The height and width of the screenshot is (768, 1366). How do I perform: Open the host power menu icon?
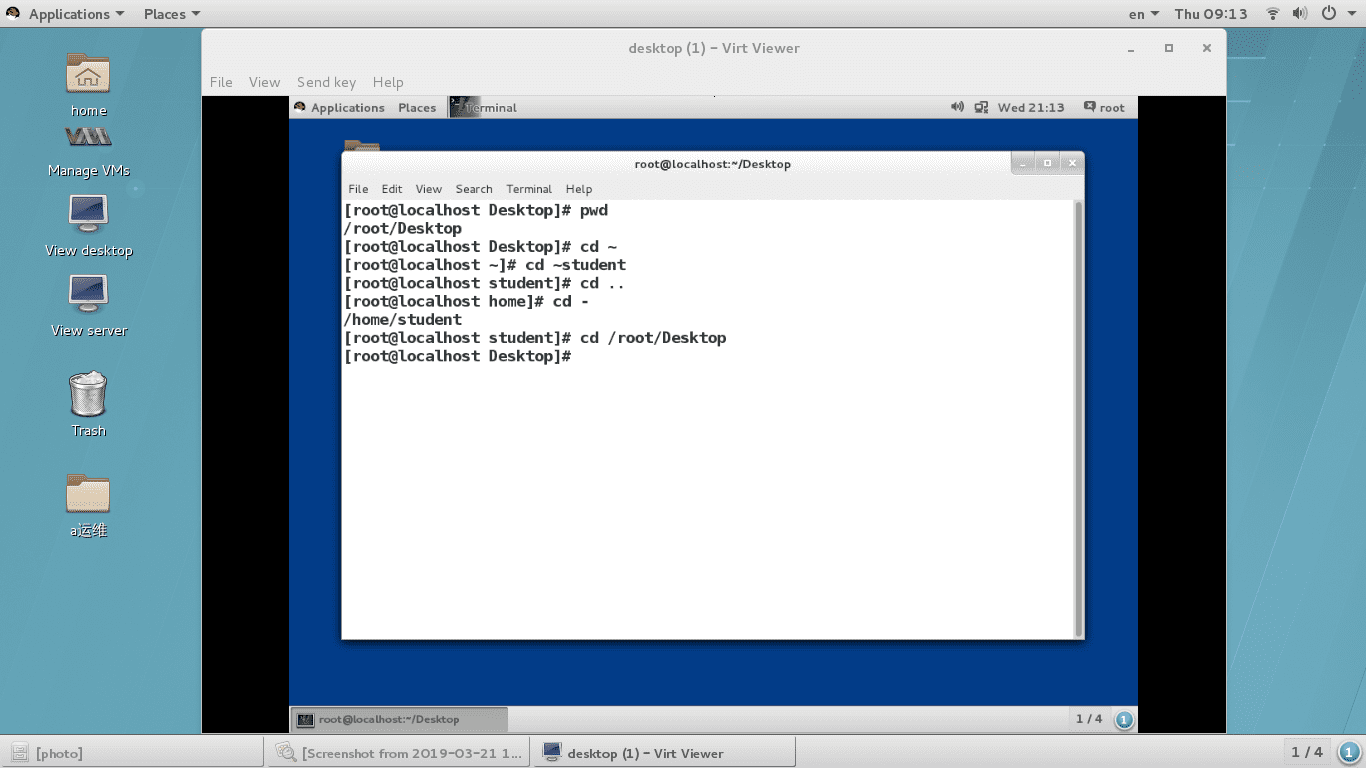[x=1329, y=14]
